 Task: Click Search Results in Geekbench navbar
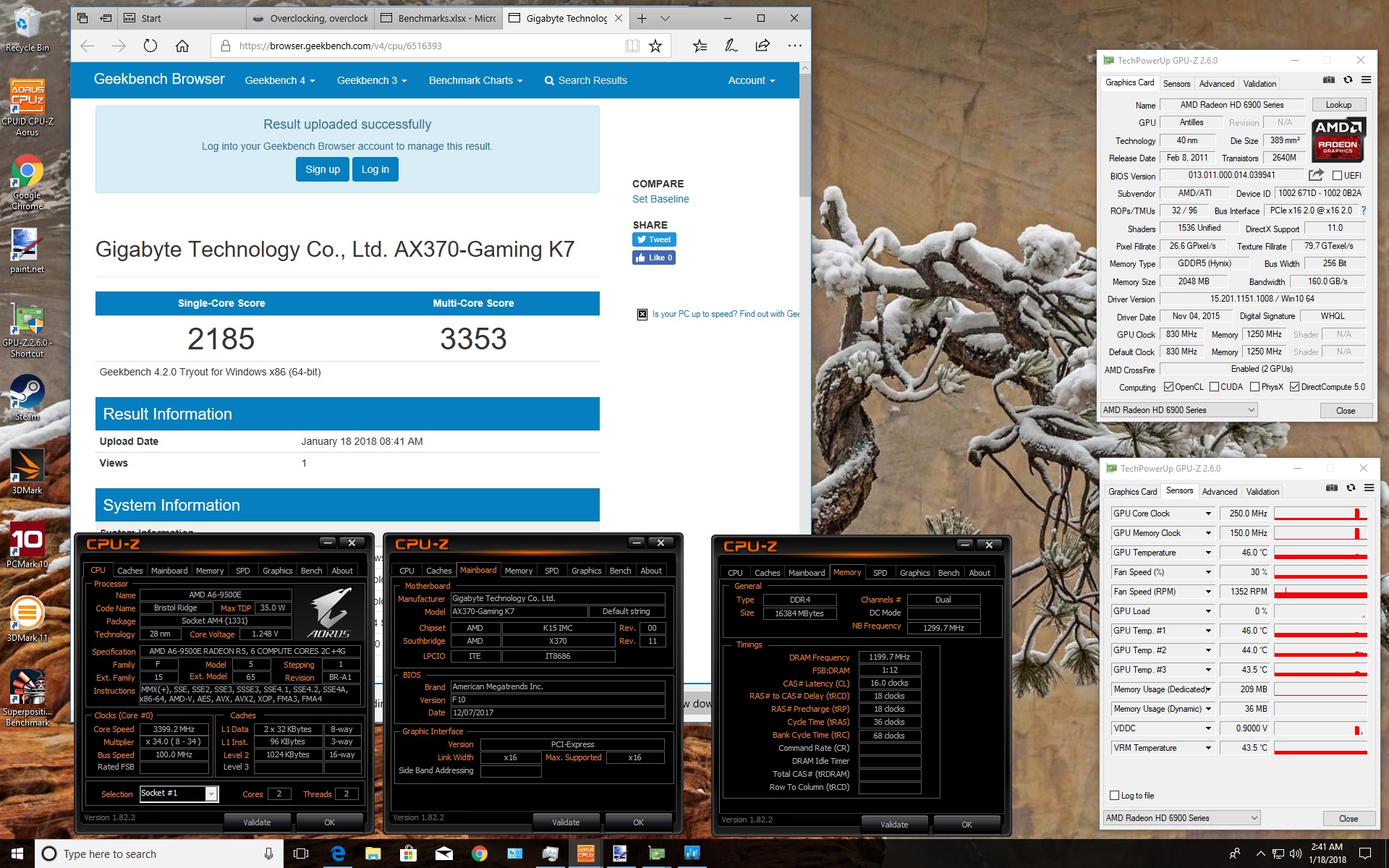click(x=585, y=80)
